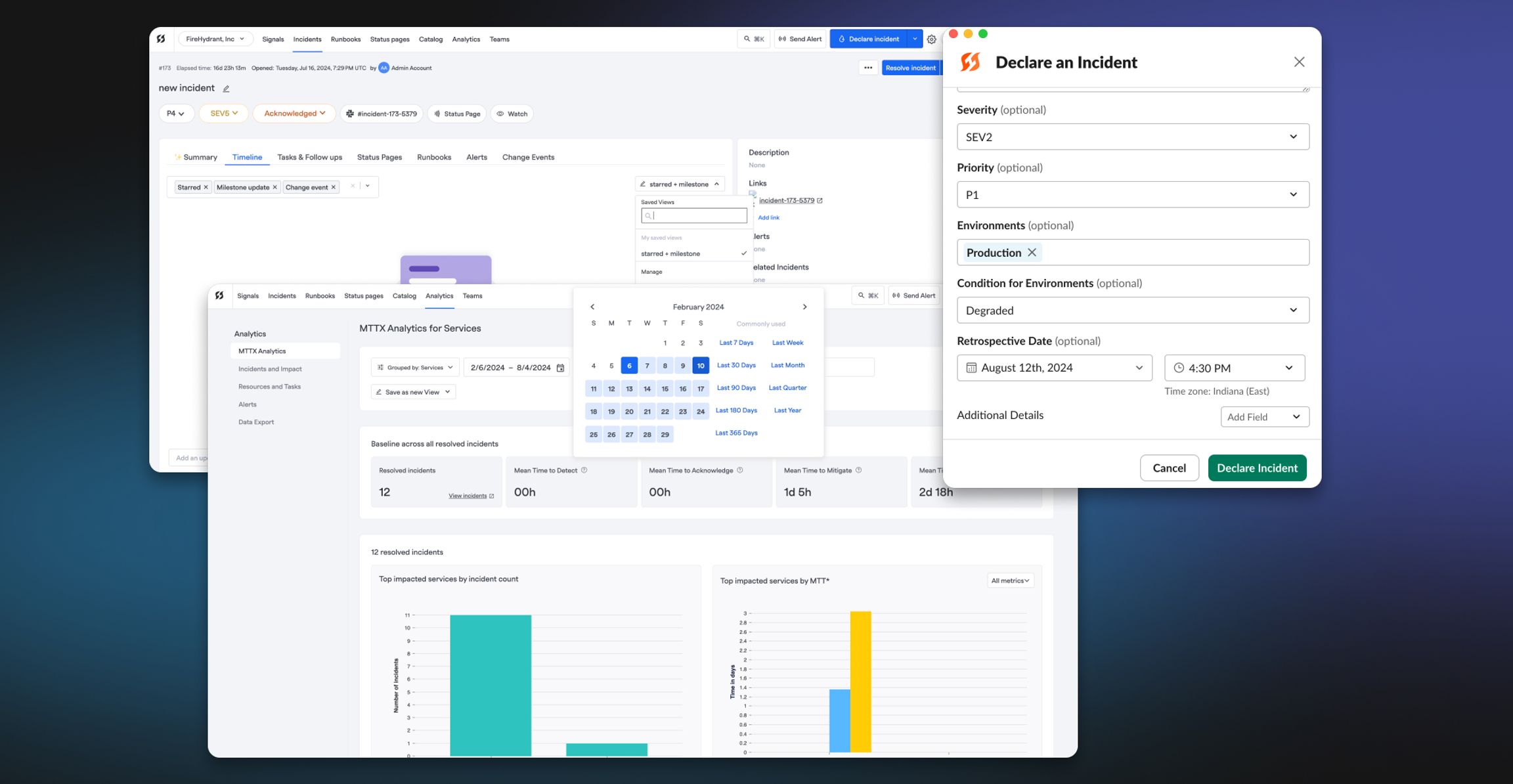Click calendar icon in date range field

point(561,368)
